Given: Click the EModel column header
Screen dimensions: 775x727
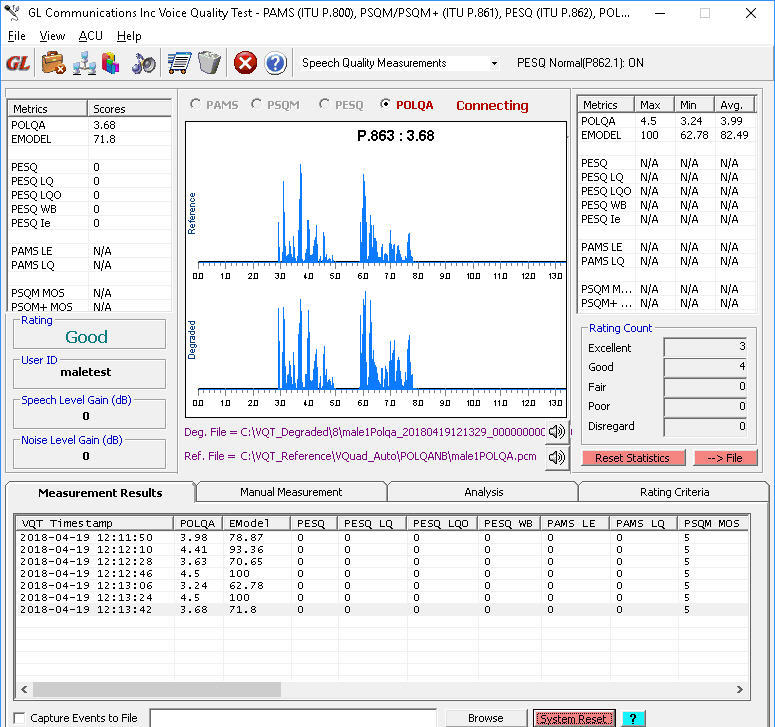Looking at the screenshot, I should click(257, 523).
